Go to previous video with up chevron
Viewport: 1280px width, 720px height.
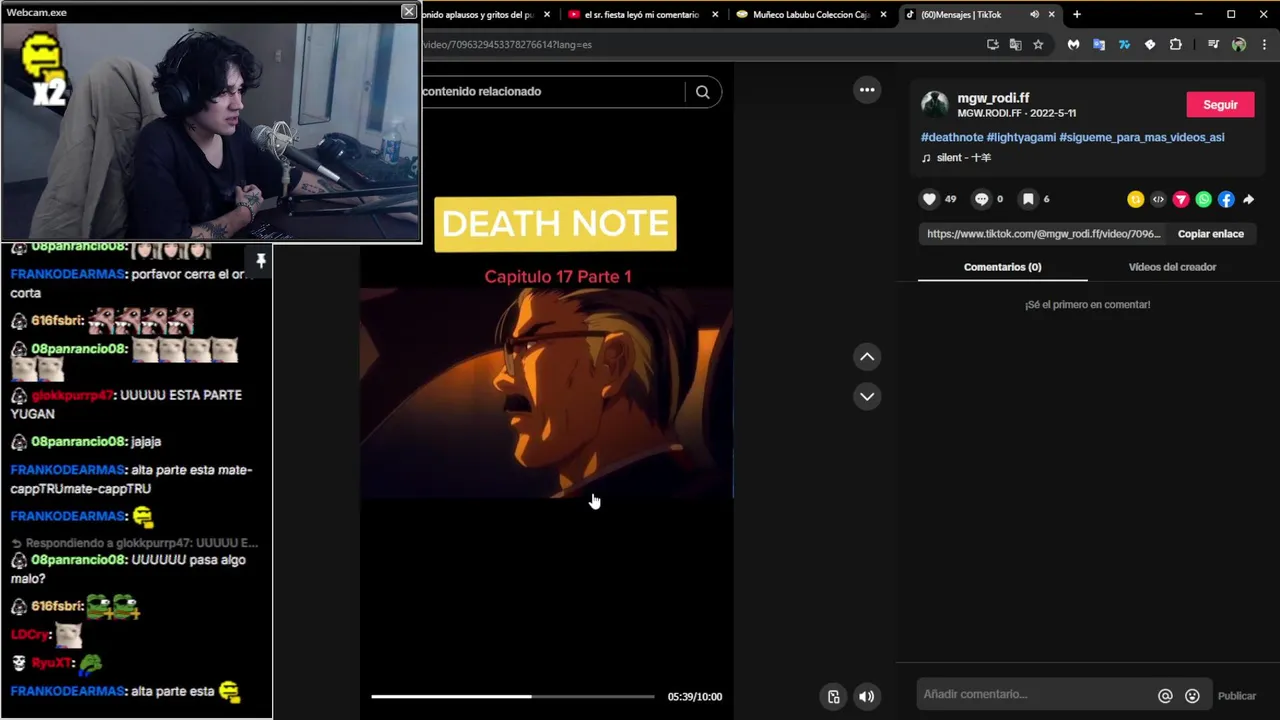coord(867,356)
